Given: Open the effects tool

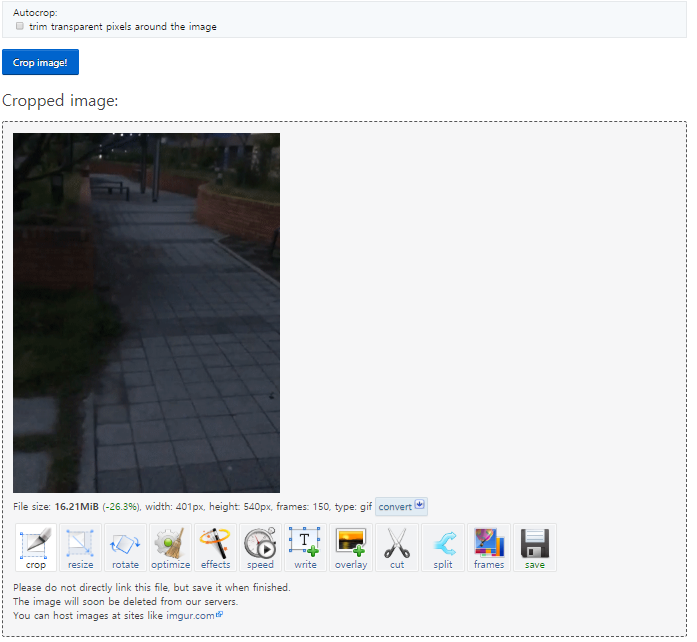Looking at the screenshot, I should [216, 547].
